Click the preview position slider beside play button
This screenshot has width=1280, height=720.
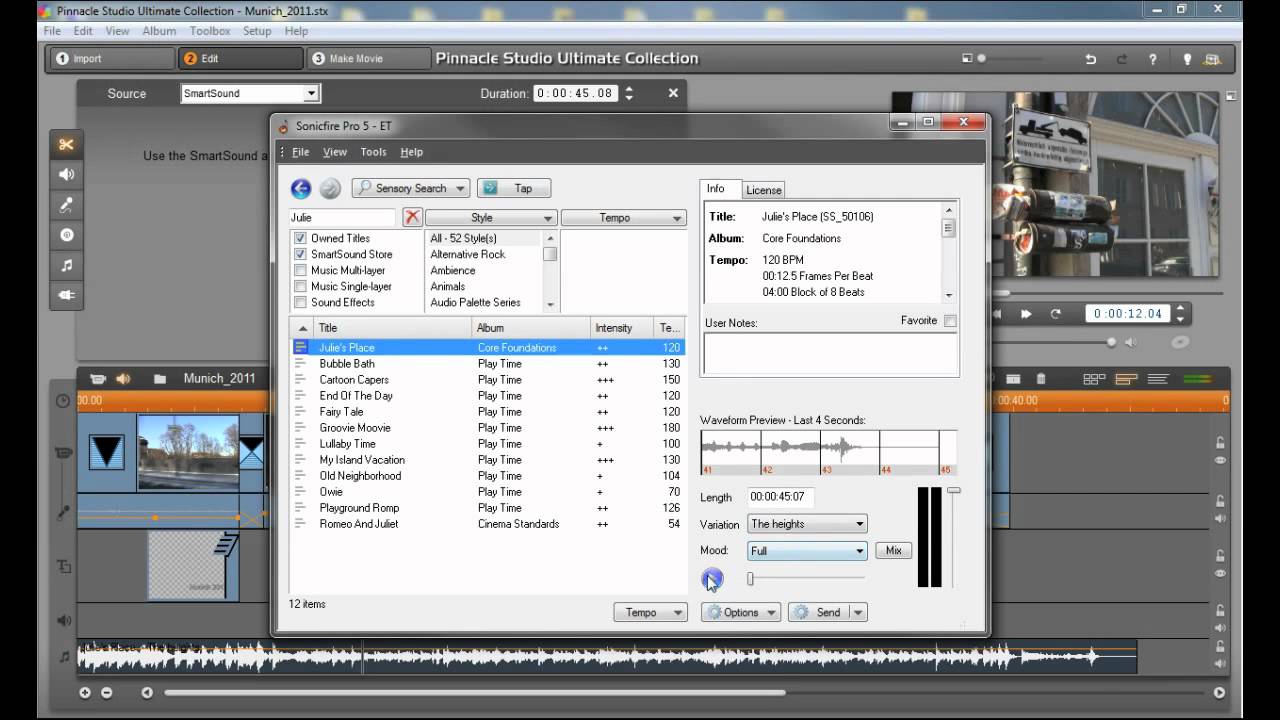[750, 578]
